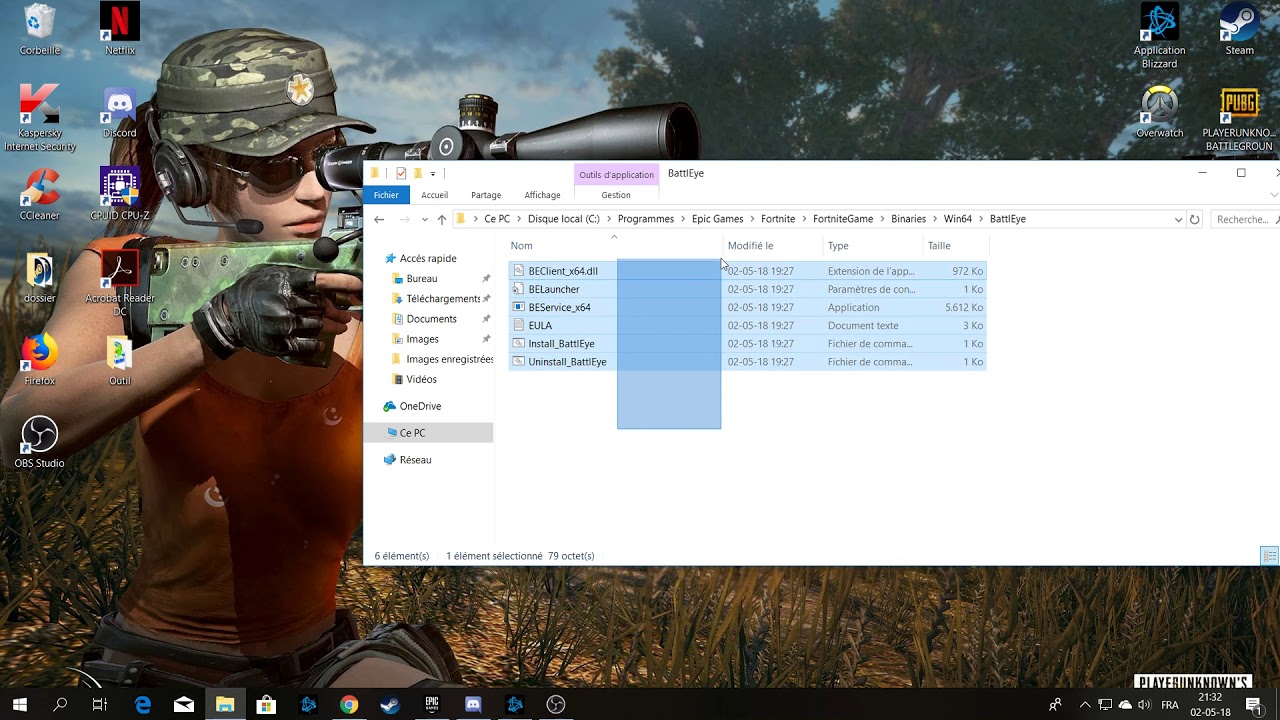Click the volume icon in system tray
This screenshot has height=720, width=1280.
click(x=1144, y=705)
